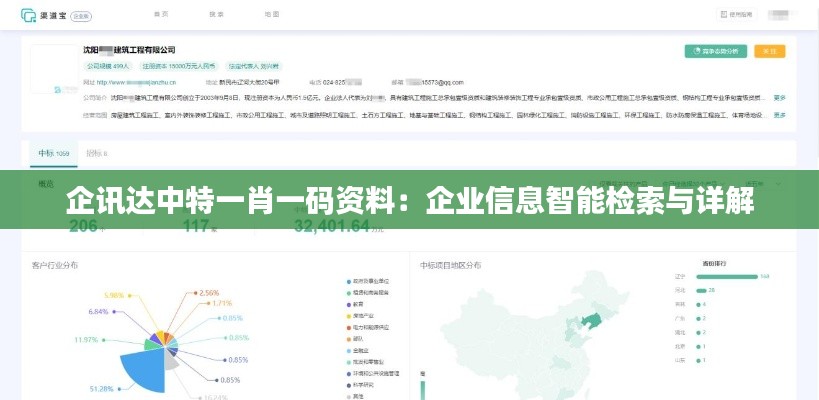Click the 5.98% pie label

(114, 295)
